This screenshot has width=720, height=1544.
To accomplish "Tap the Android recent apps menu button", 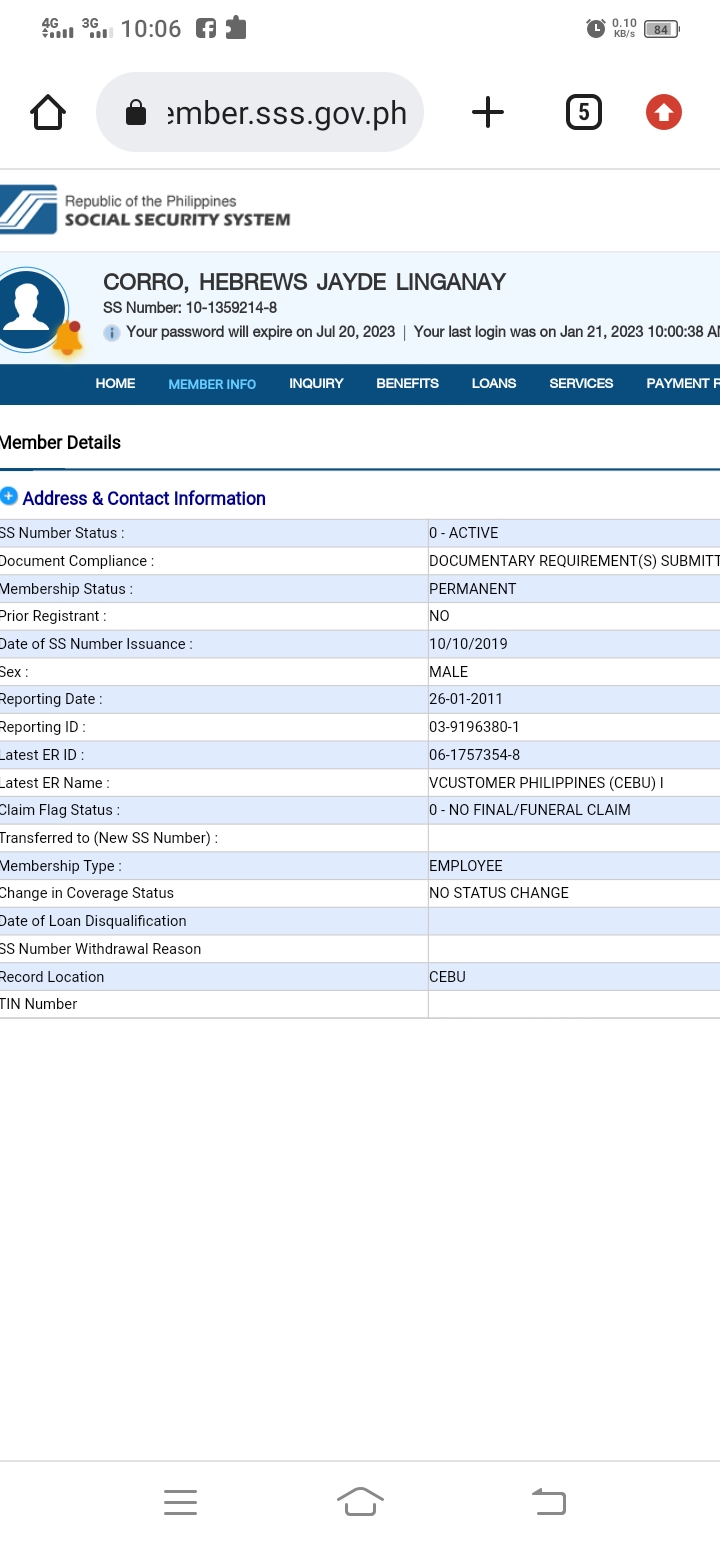I will coord(180,1502).
